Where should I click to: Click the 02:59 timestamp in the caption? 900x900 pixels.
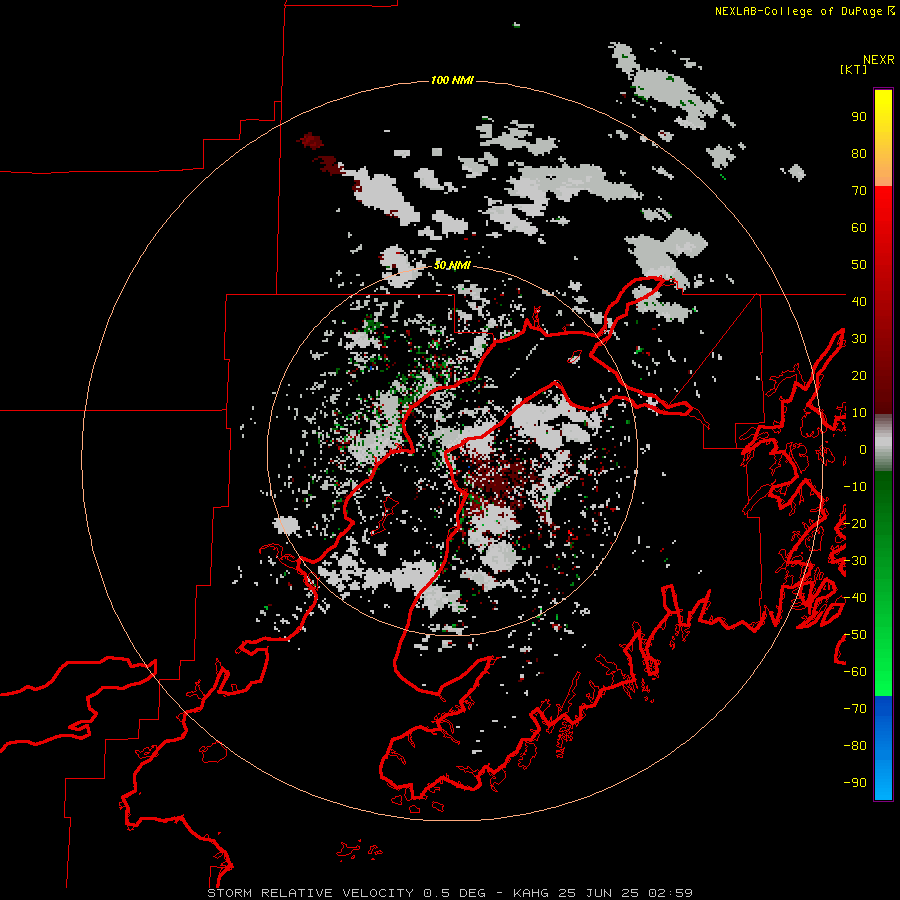pyautogui.click(x=670, y=893)
